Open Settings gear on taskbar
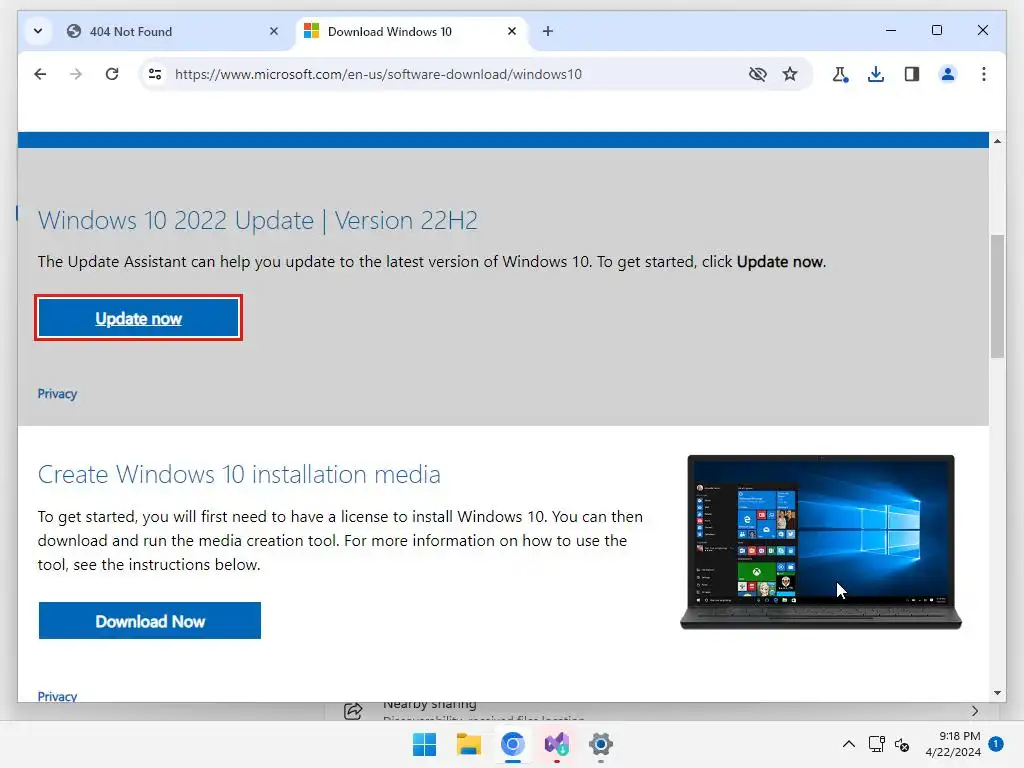This screenshot has width=1024, height=768. point(601,744)
